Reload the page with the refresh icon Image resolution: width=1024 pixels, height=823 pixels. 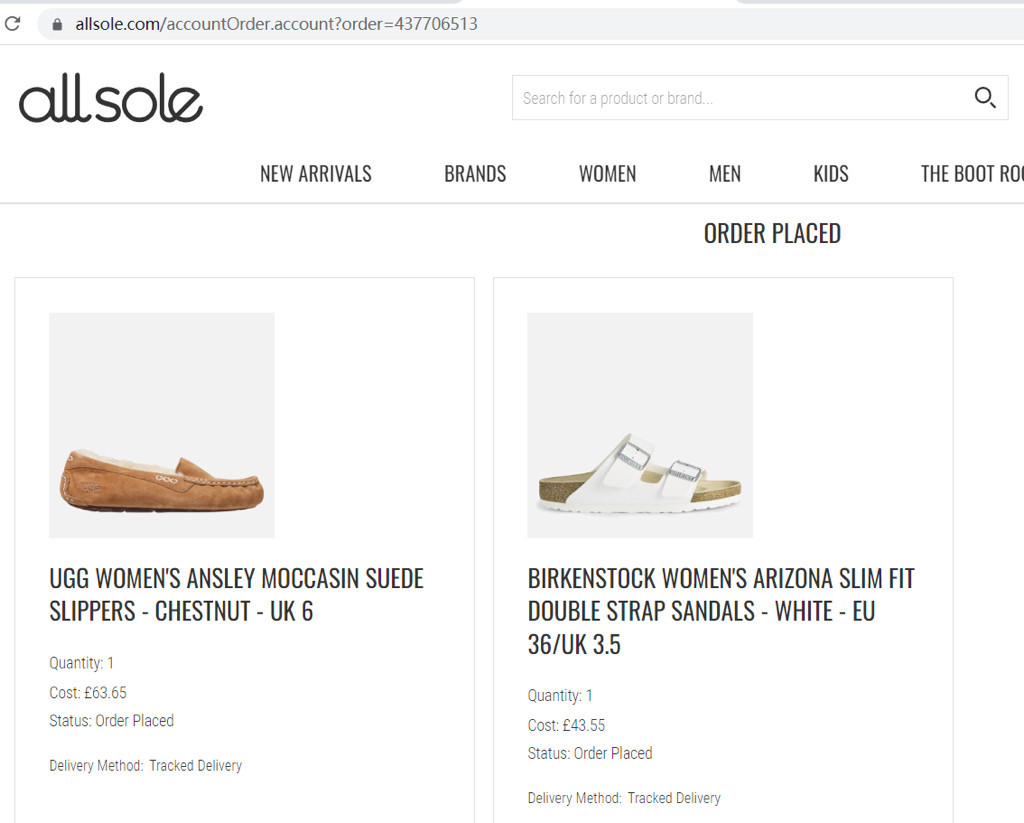(12, 24)
